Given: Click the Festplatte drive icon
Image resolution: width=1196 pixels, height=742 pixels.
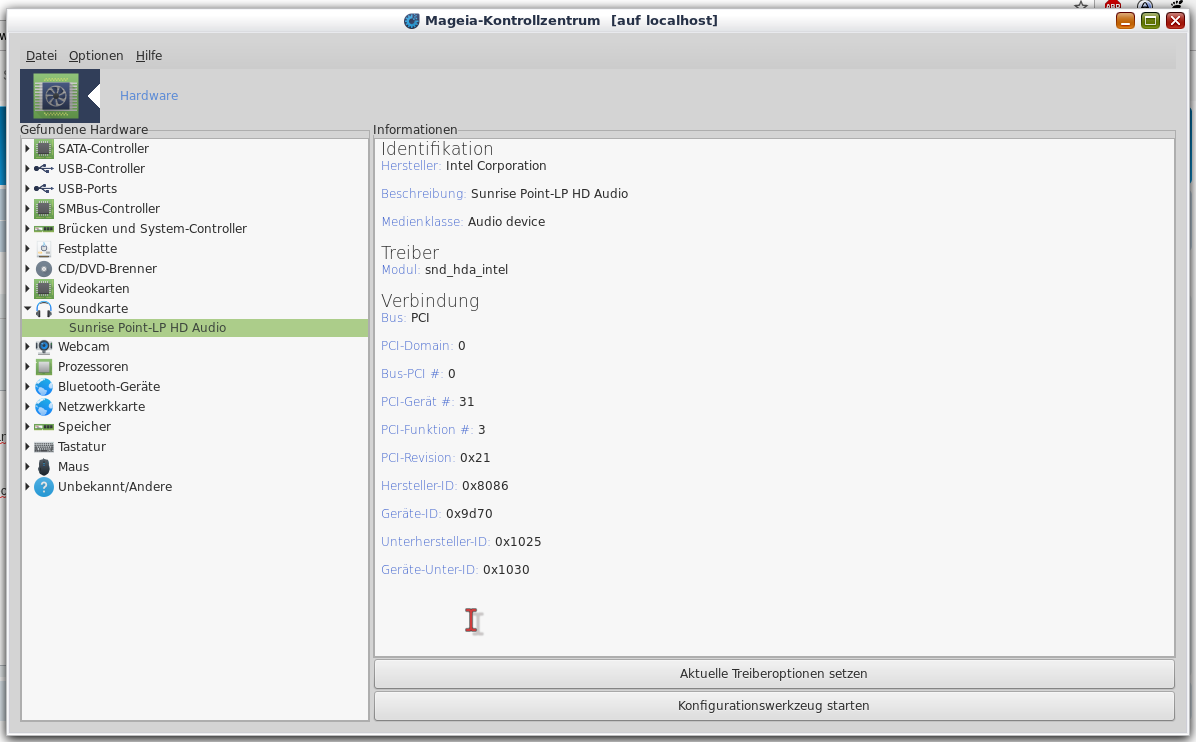Looking at the screenshot, I should (x=44, y=249).
